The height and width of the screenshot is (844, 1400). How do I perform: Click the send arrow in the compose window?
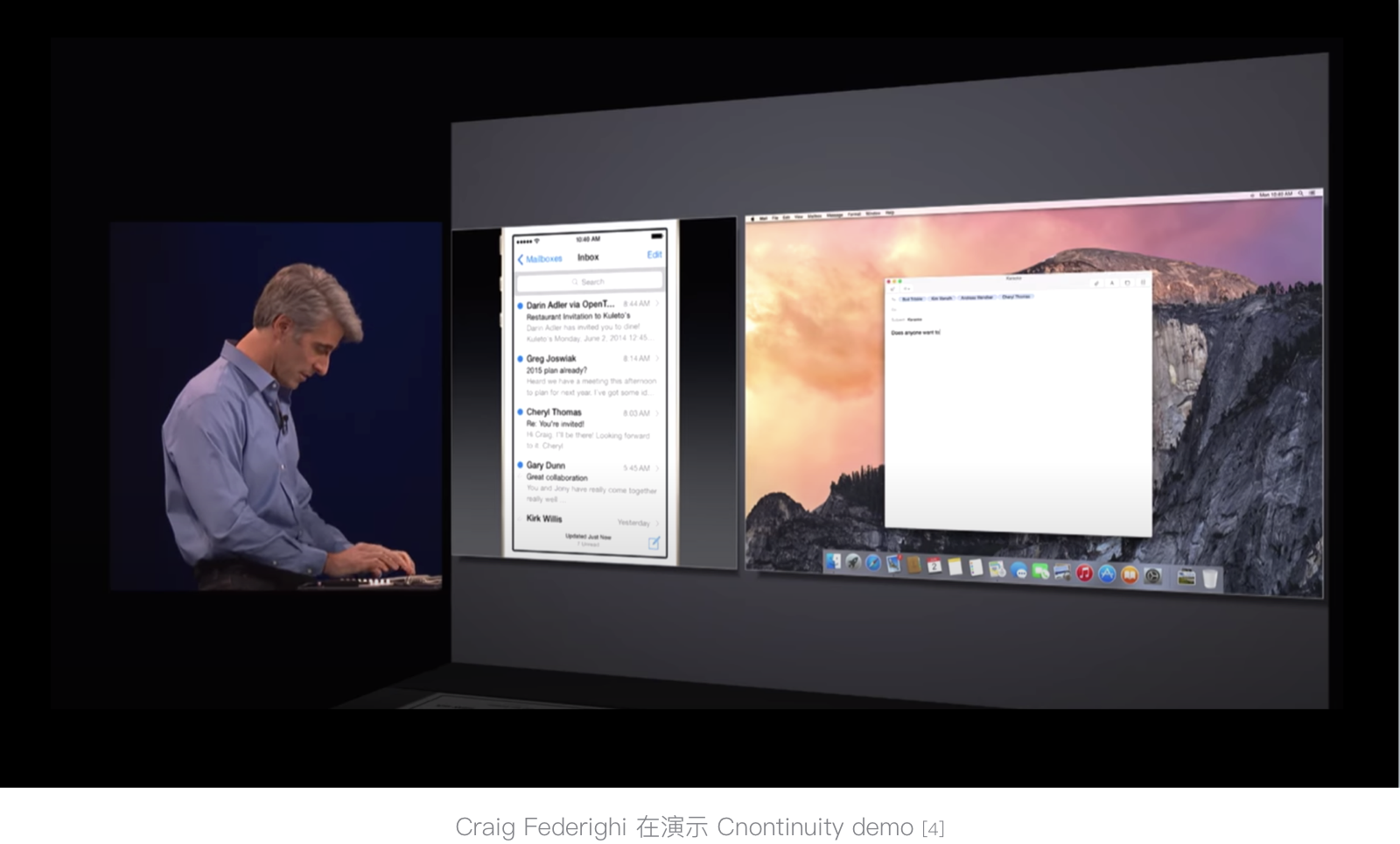892,288
